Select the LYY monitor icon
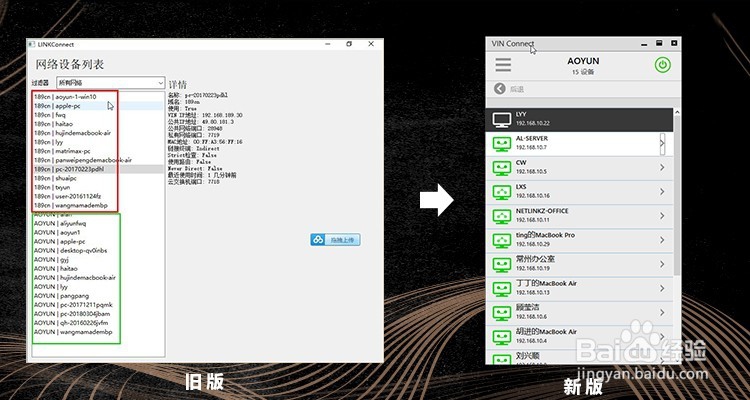The height and width of the screenshot is (400, 750). click(502, 120)
